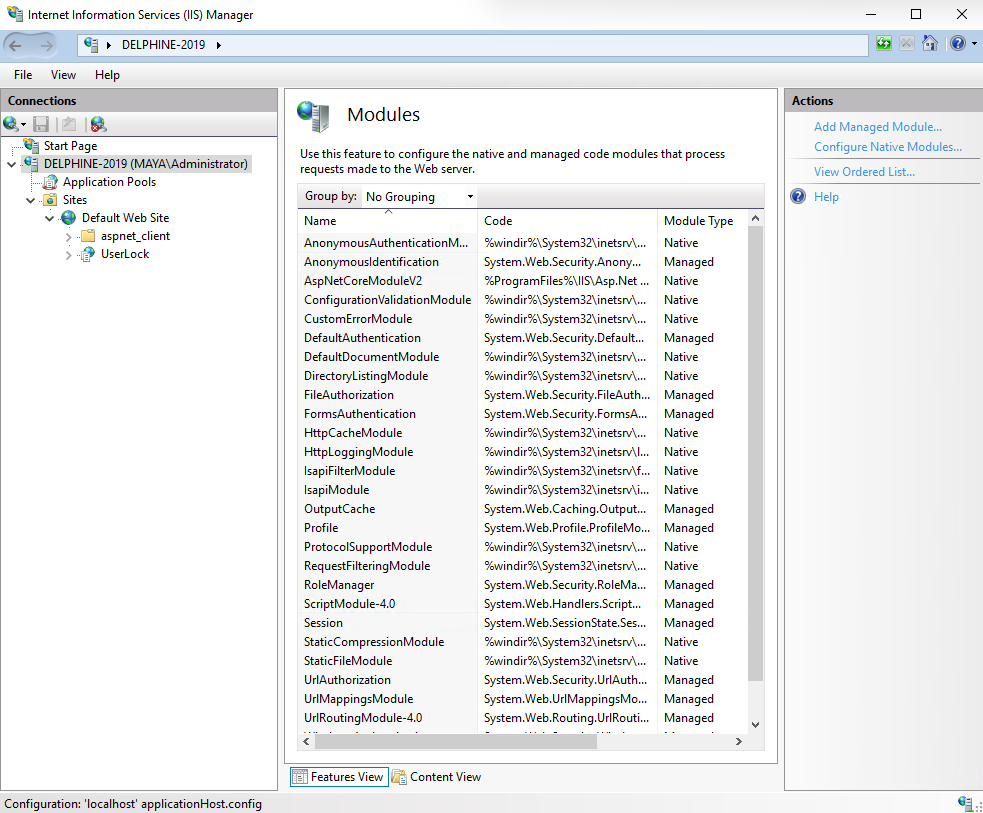Open the Group by No Grouping dropdown
Screen dimensions: 983x813
[x=419, y=197]
